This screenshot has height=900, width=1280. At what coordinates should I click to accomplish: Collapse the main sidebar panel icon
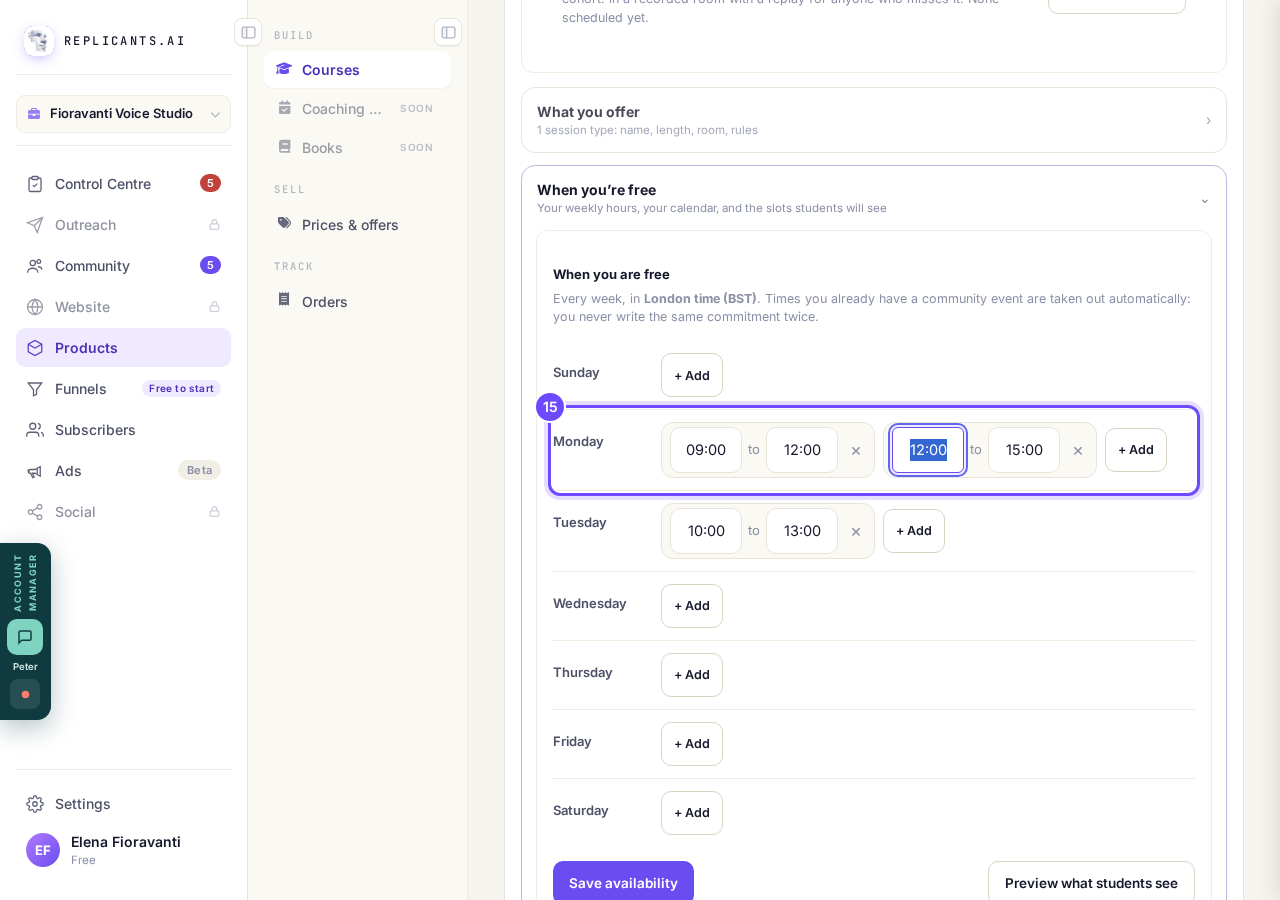[x=248, y=32]
